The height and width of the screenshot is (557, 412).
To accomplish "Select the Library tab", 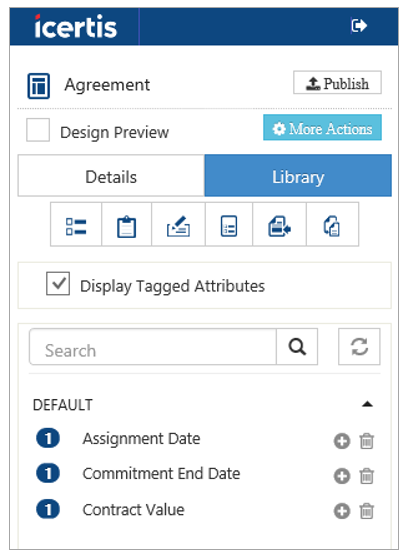I will click(298, 175).
